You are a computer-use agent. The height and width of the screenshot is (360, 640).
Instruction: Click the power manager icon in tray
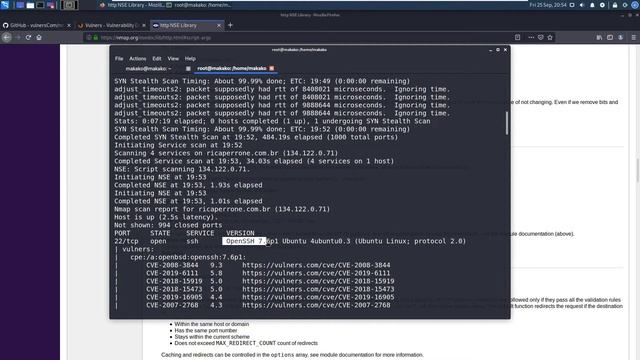point(602,5)
